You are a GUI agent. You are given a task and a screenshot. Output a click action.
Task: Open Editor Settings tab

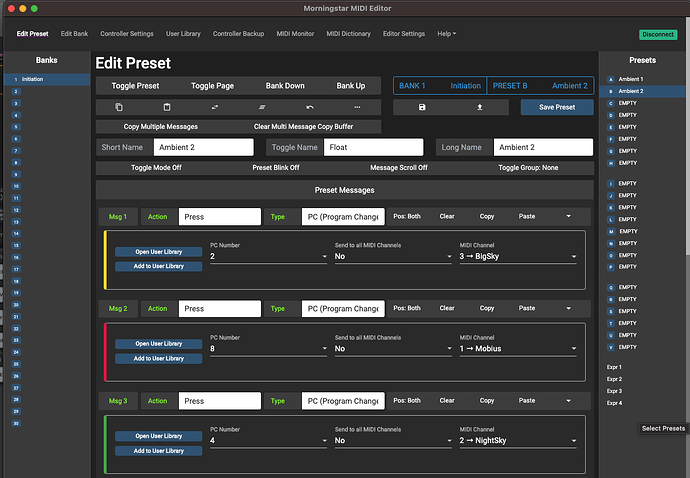(404, 34)
